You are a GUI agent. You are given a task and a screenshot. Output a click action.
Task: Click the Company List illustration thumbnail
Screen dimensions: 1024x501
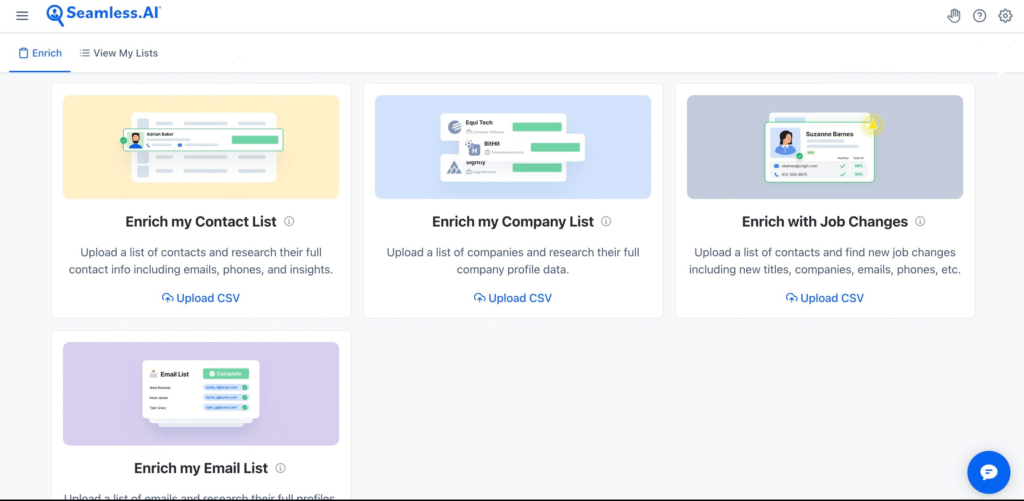pos(513,147)
